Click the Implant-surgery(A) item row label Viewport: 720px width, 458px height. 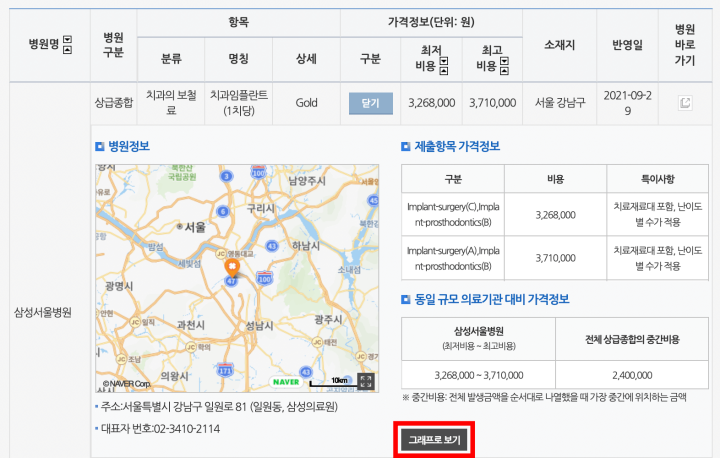[x=453, y=258]
